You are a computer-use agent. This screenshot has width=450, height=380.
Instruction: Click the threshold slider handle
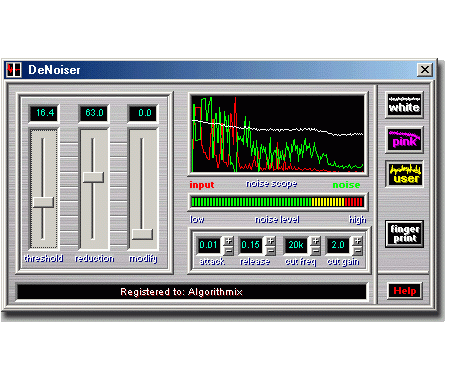[43, 202]
